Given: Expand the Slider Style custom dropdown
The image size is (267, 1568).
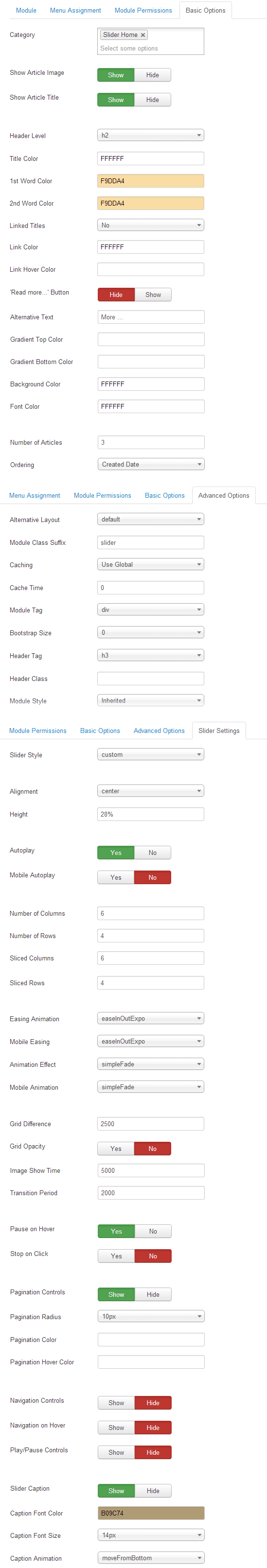Looking at the screenshot, I should point(151,755).
